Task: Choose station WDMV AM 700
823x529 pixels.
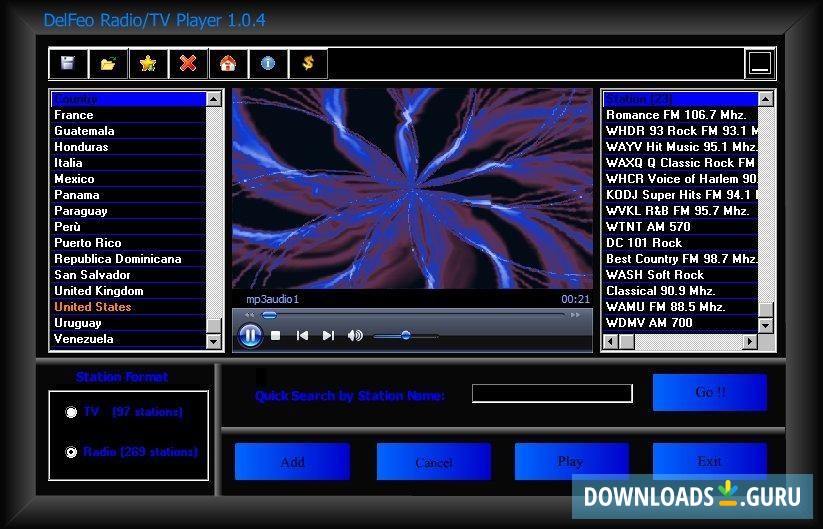Action: click(x=680, y=323)
